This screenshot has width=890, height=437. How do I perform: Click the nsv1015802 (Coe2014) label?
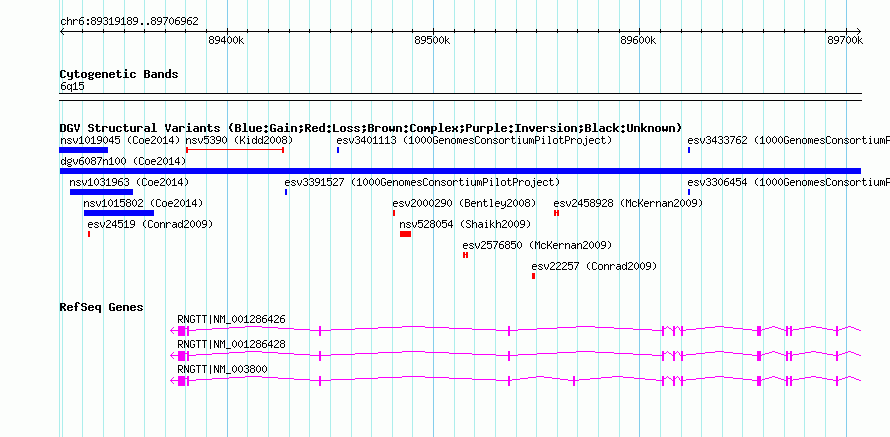[x=143, y=203]
